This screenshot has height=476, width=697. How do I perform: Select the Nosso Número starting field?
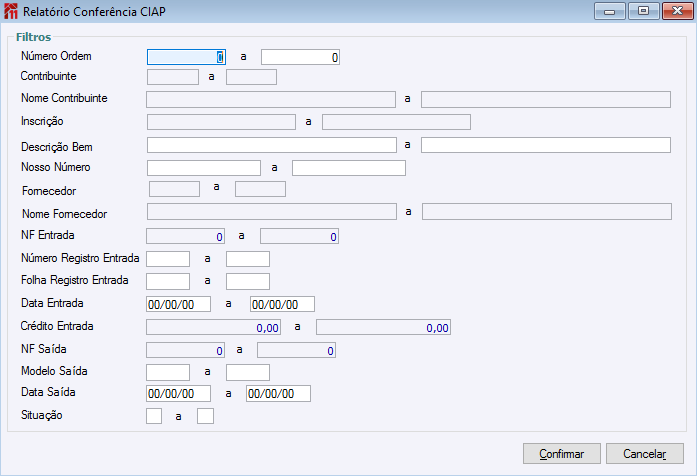point(204,168)
